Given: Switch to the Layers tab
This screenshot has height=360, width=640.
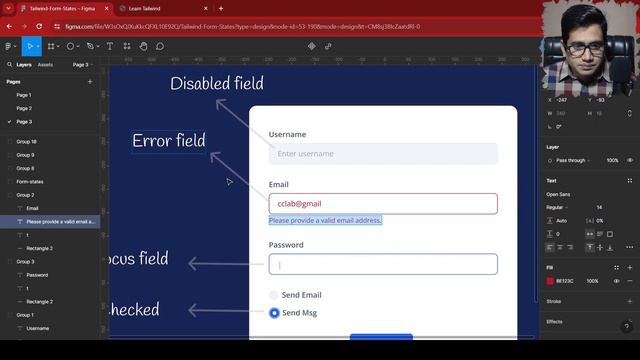Looking at the screenshot, I should click(24, 64).
